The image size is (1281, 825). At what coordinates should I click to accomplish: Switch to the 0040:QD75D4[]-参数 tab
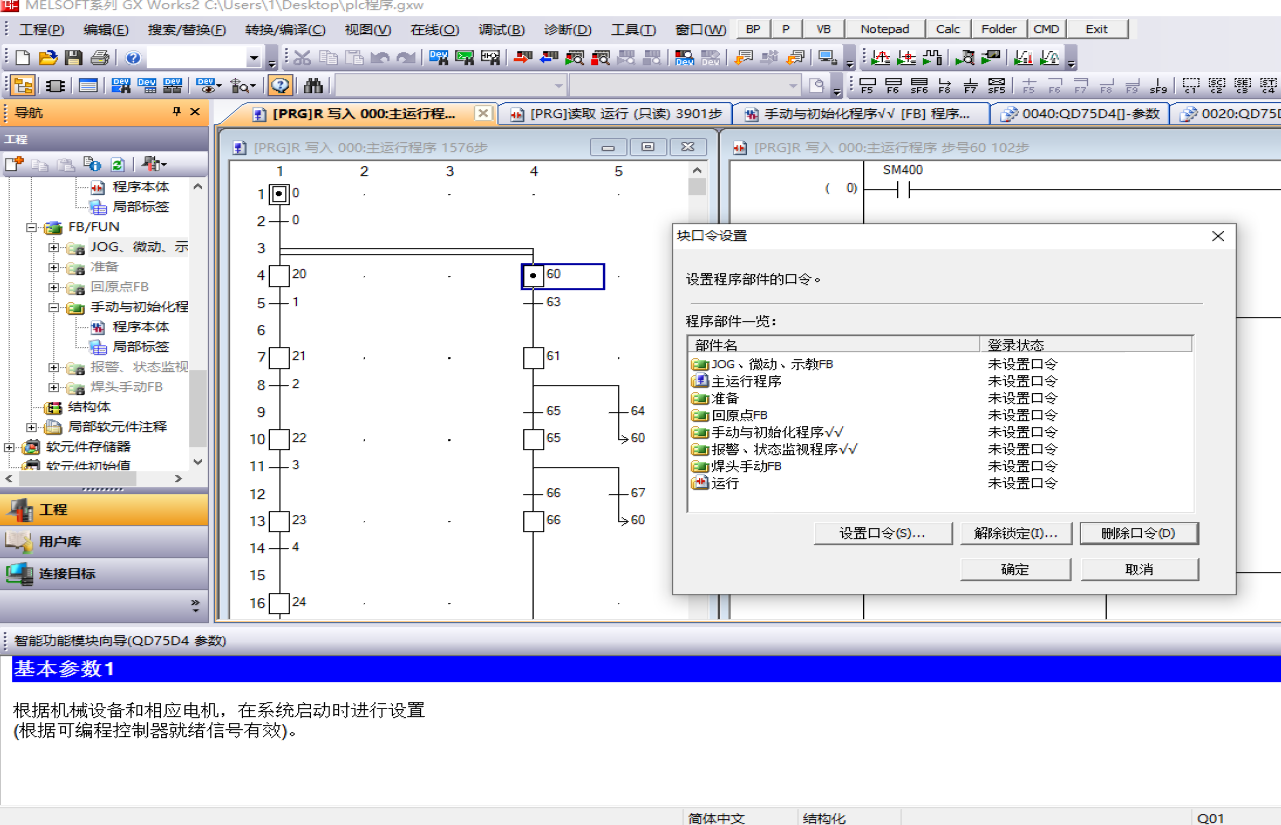(1080, 114)
